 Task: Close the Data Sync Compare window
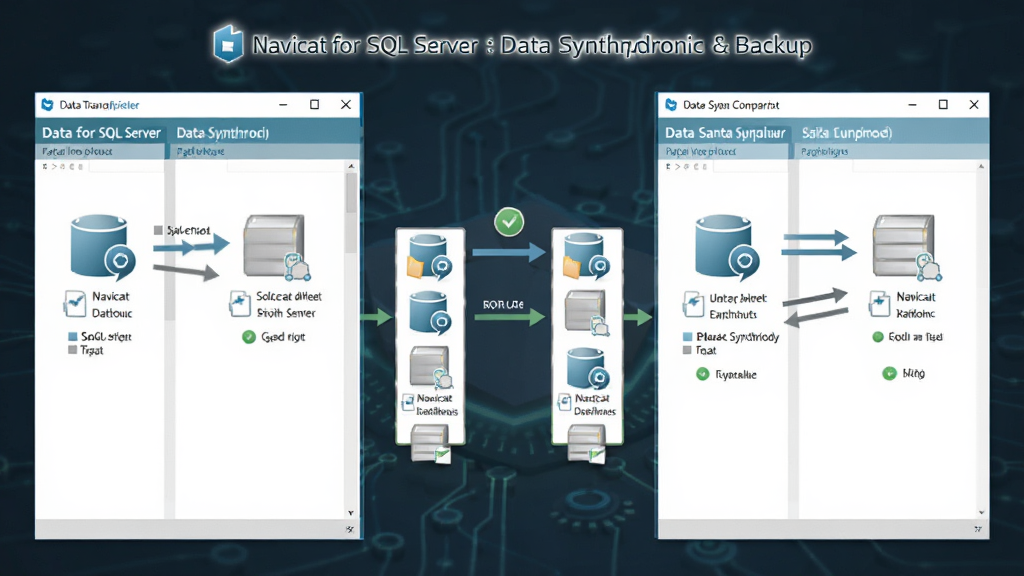click(974, 104)
